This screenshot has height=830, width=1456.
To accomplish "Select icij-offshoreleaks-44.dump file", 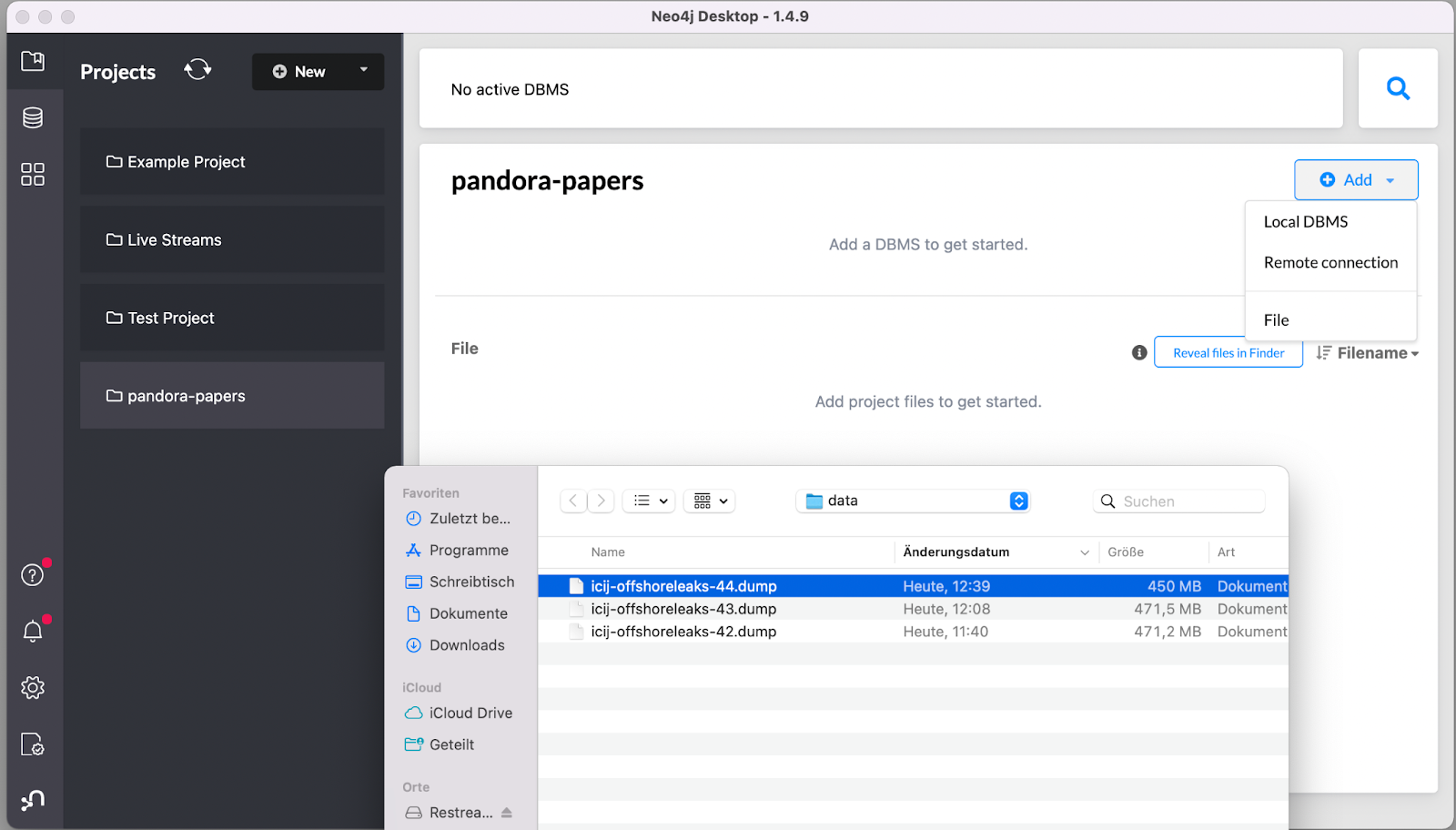I will click(x=913, y=586).
